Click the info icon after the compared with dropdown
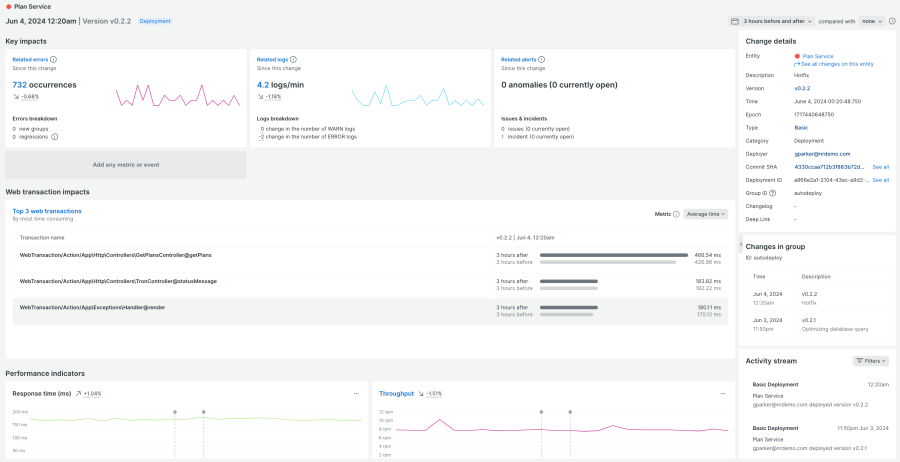 [892, 21]
